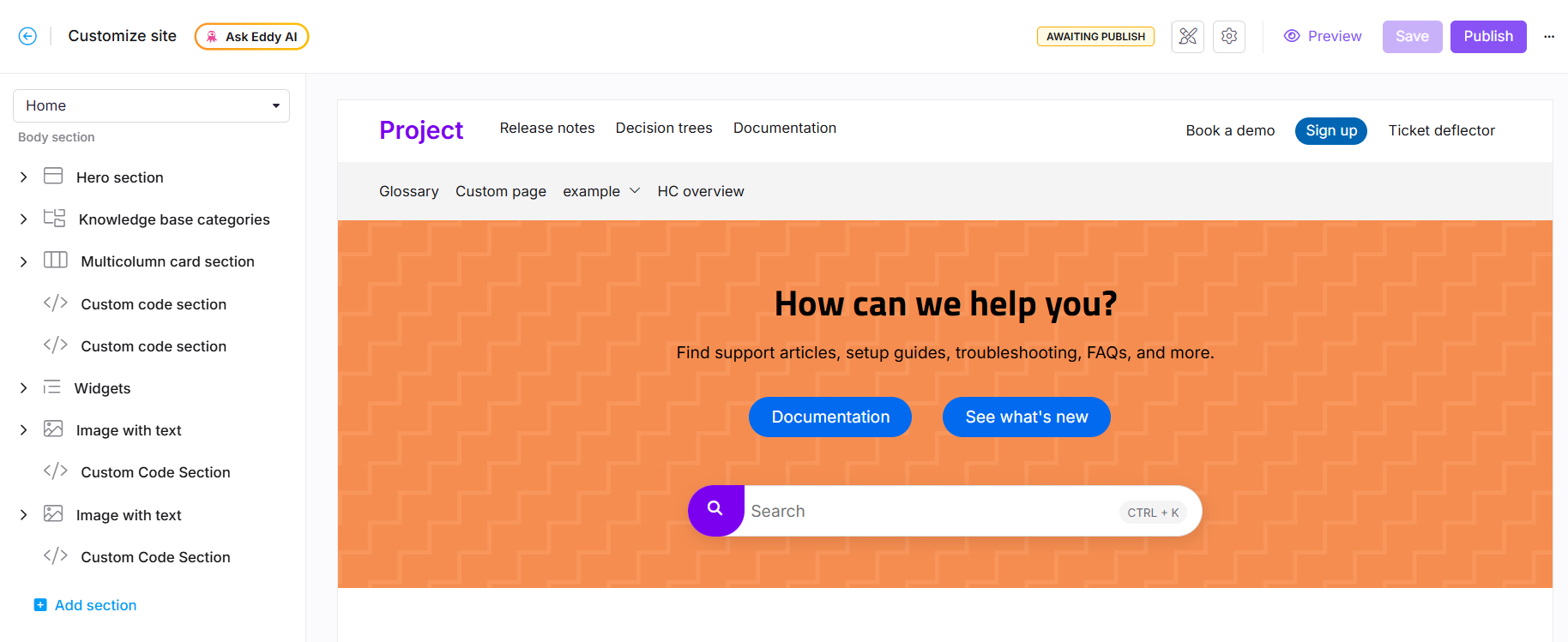This screenshot has height=642, width=1568.
Task: Click the AWAITING PUBLISH status badge
Action: click(1095, 37)
